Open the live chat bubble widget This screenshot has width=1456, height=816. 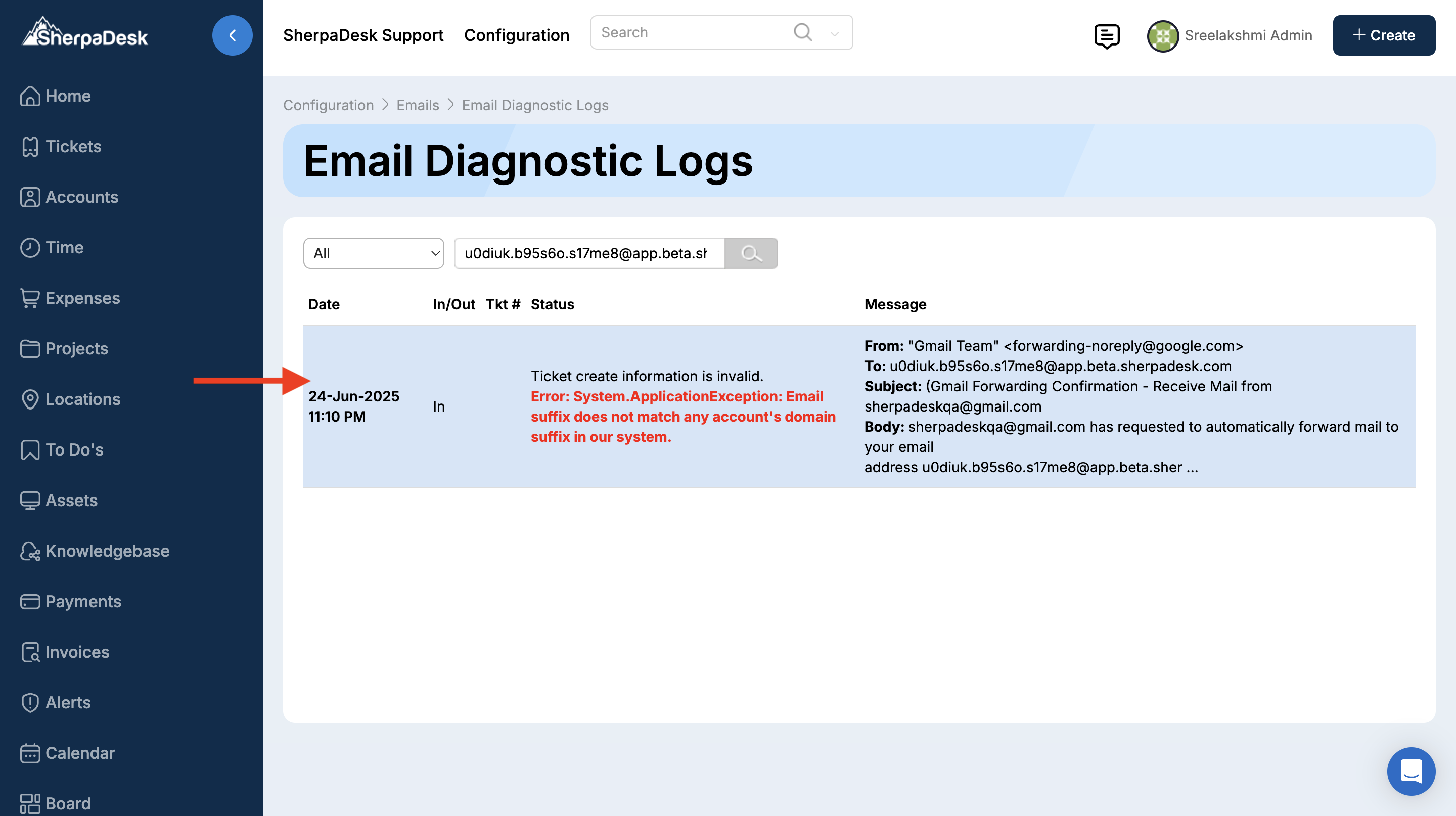point(1410,771)
